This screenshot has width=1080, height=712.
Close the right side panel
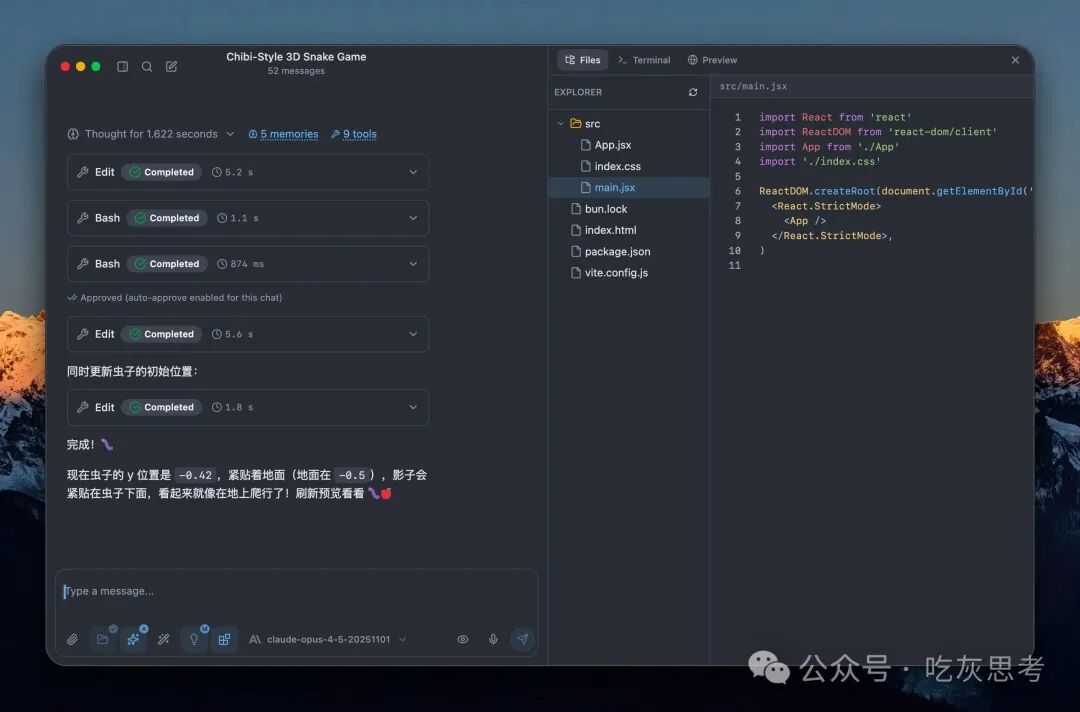point(1015,61)
